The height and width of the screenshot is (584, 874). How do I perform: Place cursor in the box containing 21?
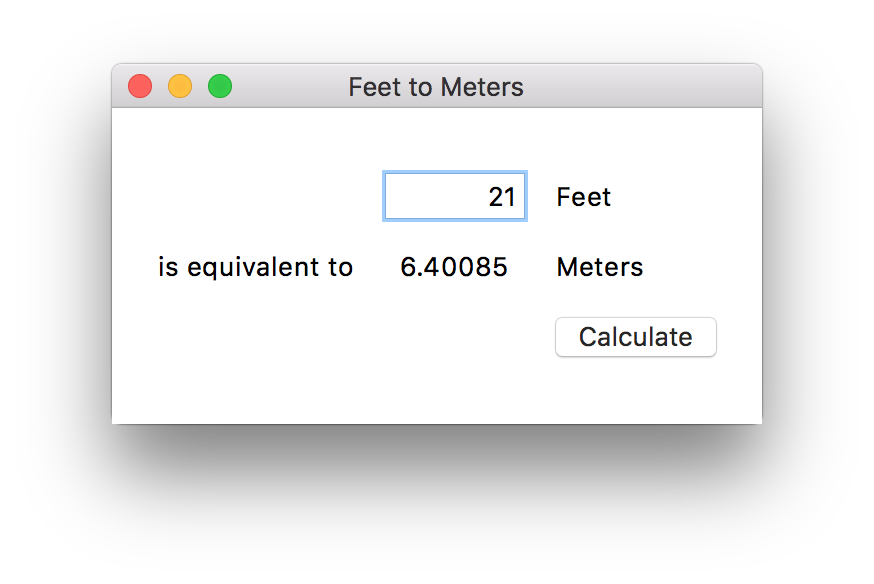[x=455, y=197]
